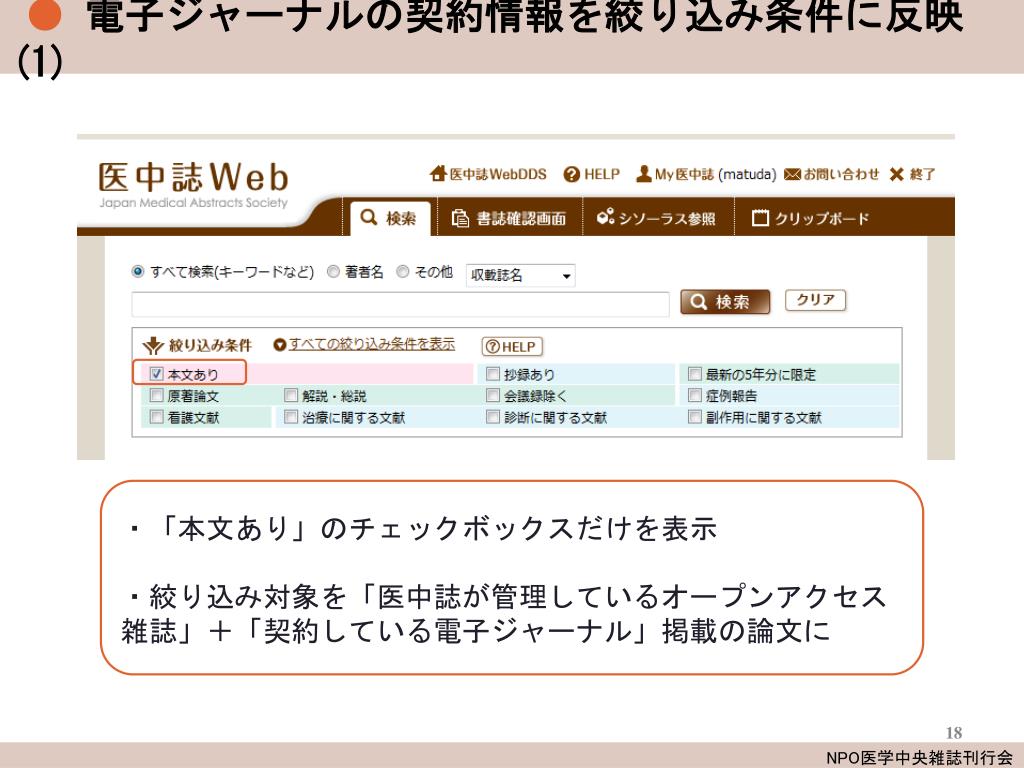
Task: Click the document icon on the 書誌確認画面 tab
Action: (x=460, y=218)
